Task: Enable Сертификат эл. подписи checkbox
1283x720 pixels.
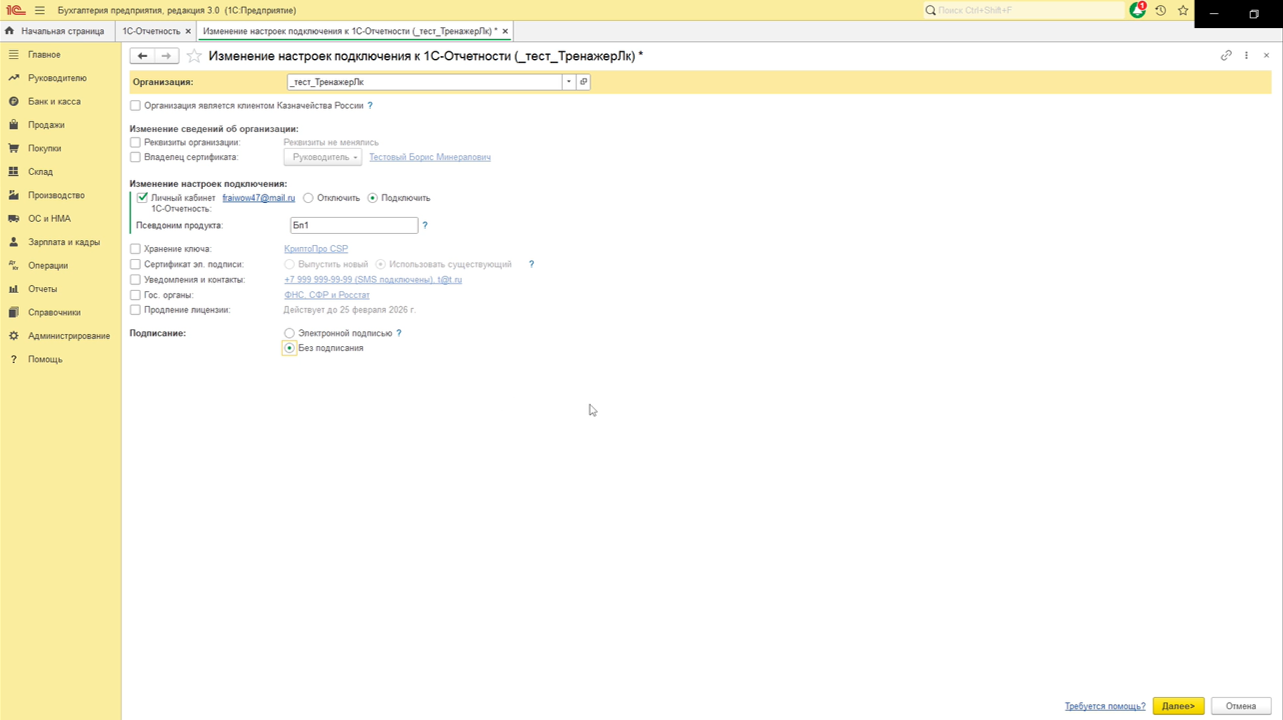Action: (x=135, y=264)
